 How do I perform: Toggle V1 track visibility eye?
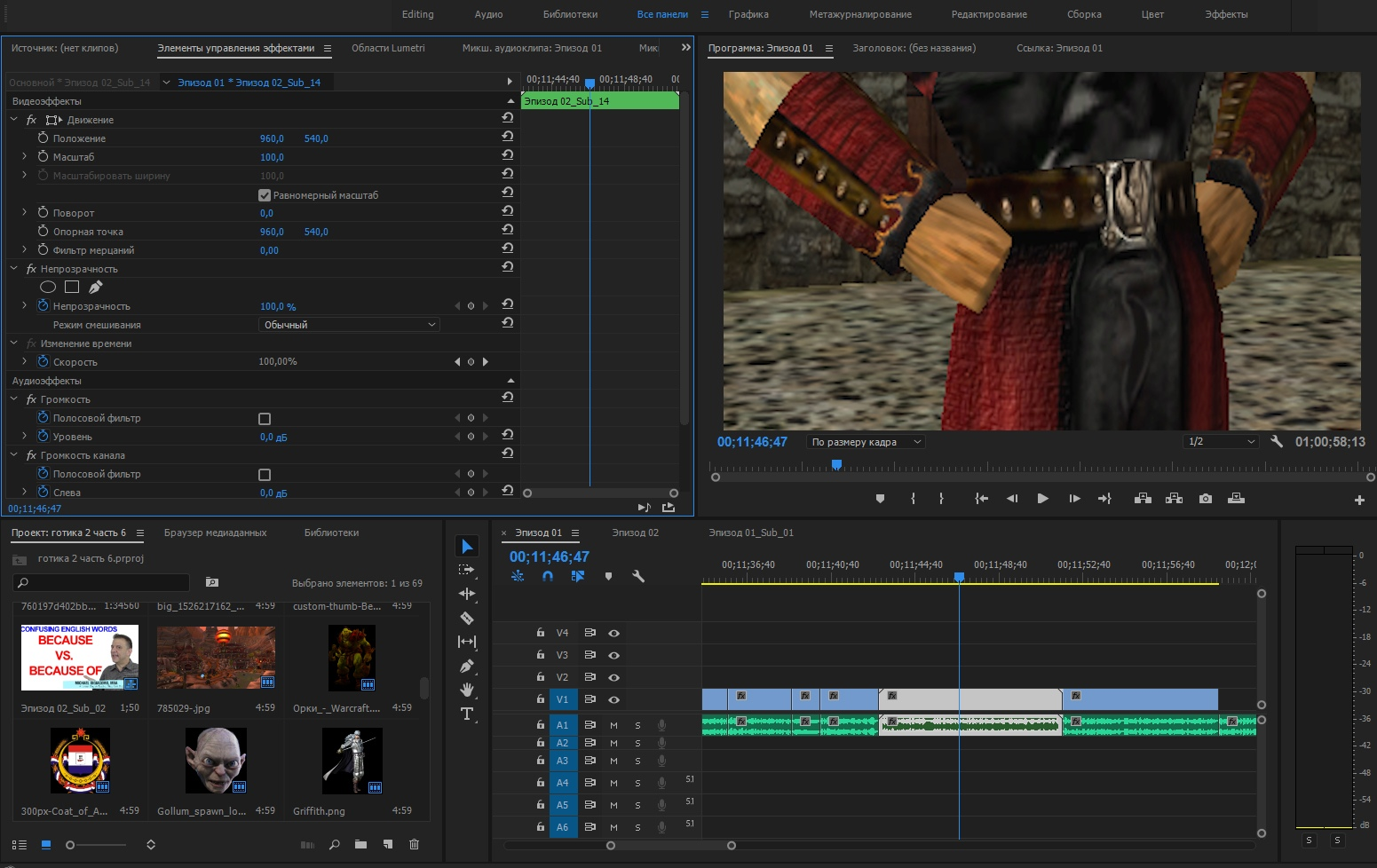point(613,699)
